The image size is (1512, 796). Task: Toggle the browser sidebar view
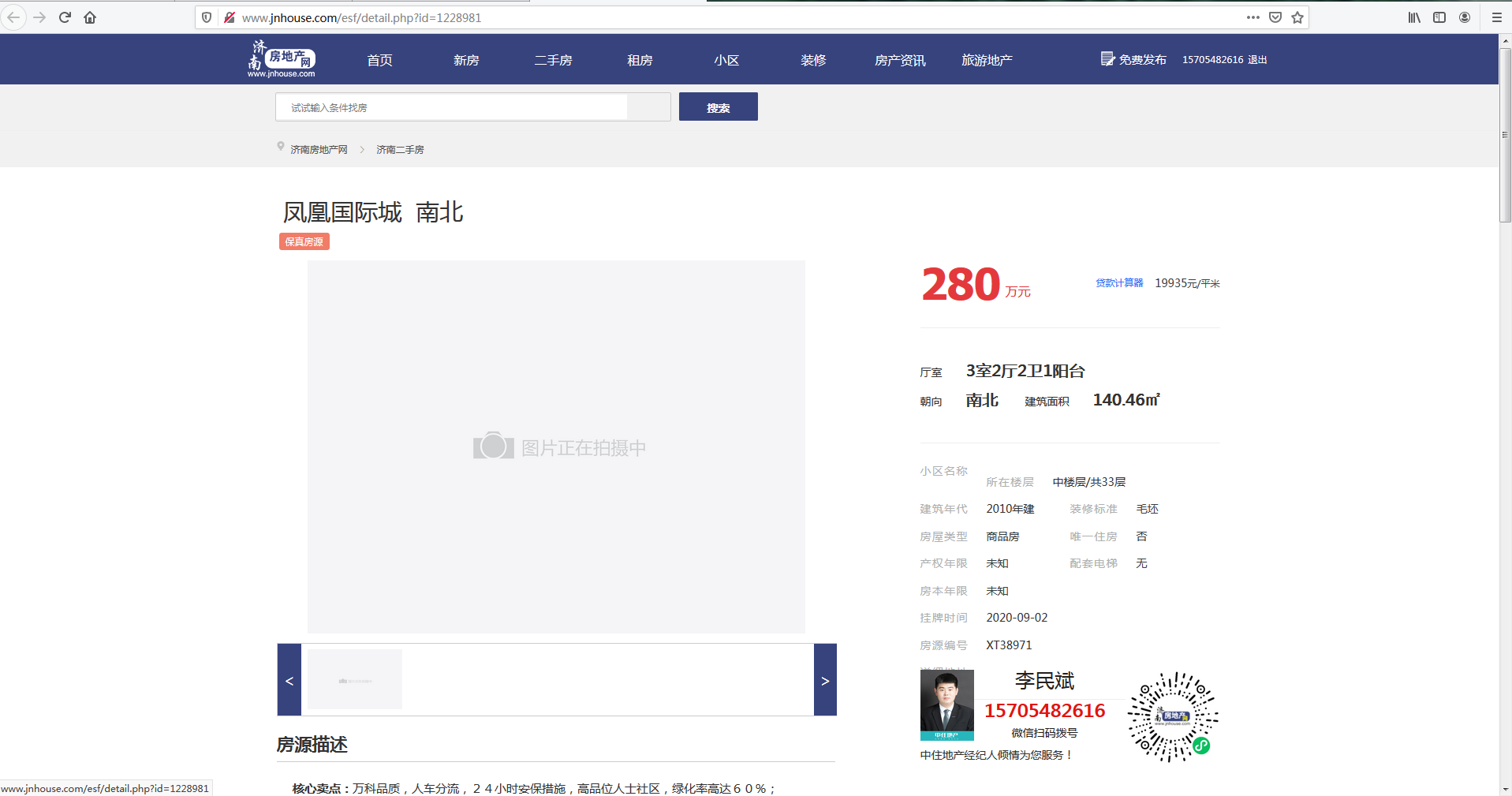coord(1439,17)
